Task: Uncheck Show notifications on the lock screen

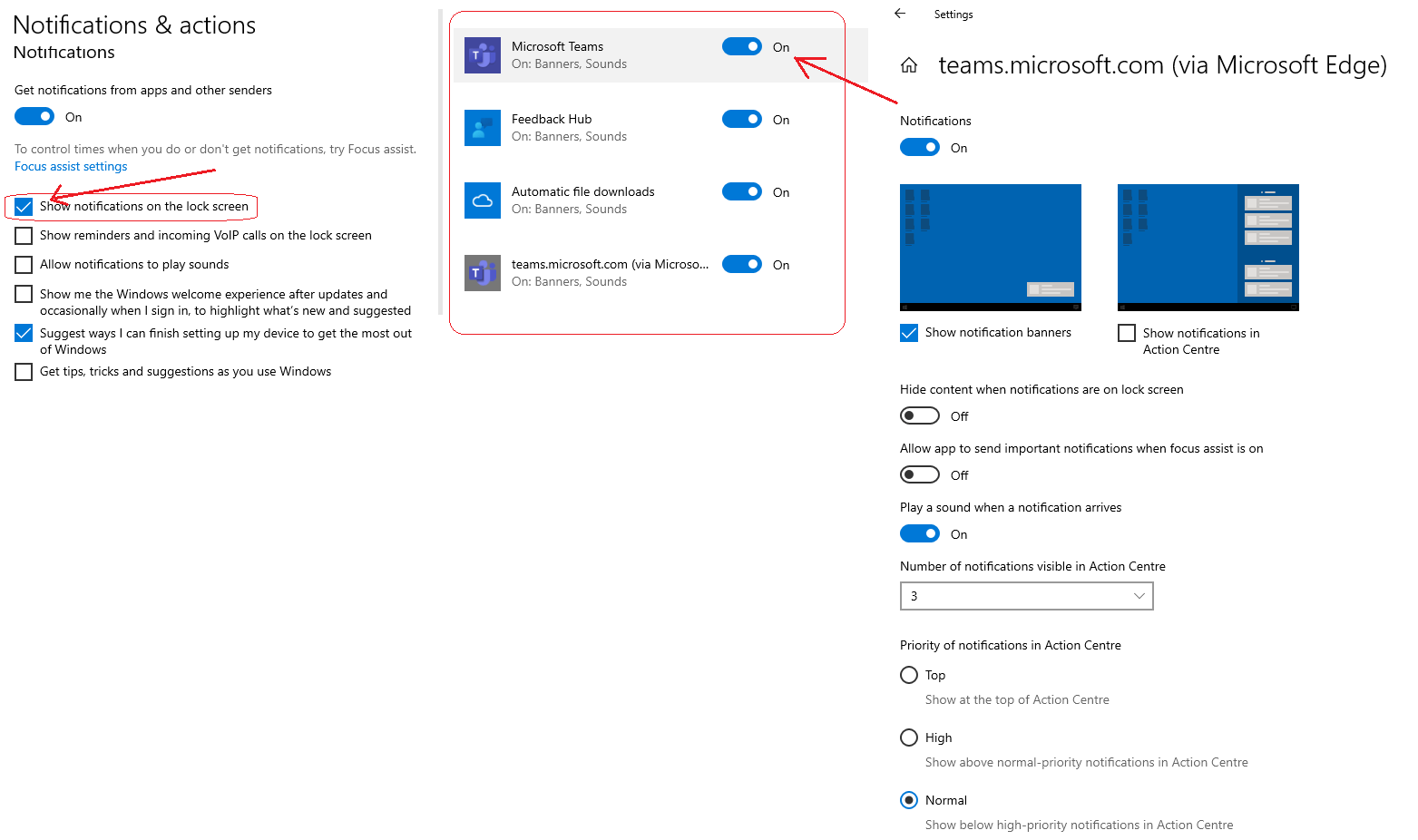Action: pos(24,207)
